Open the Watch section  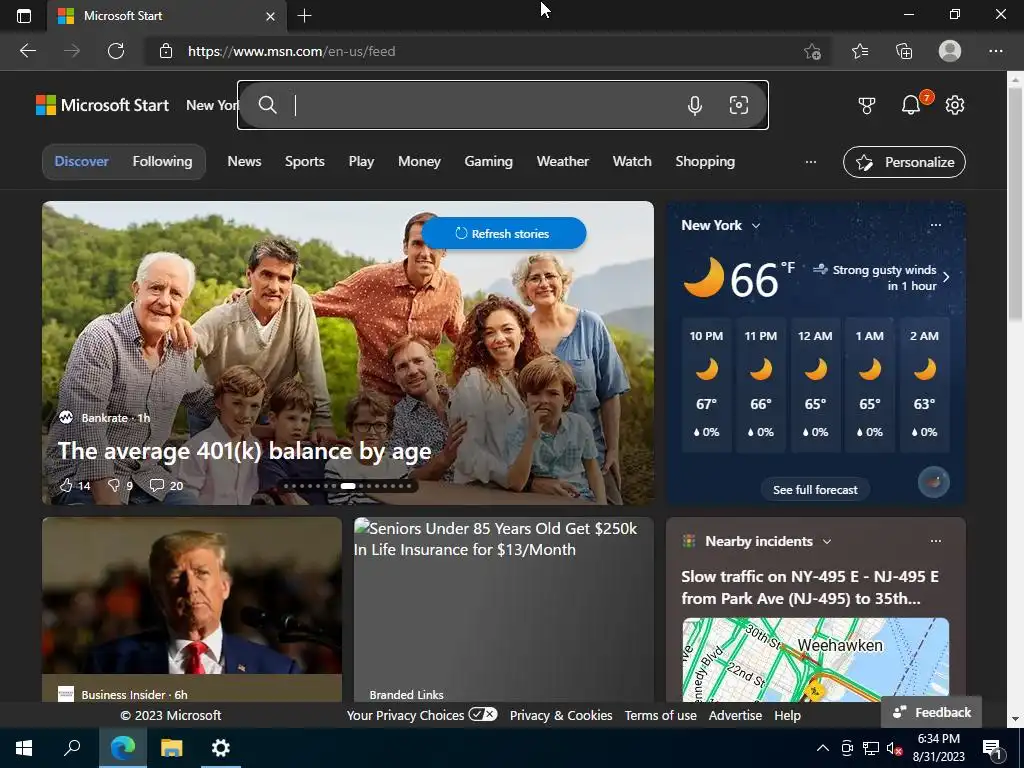tap(632, 161)
